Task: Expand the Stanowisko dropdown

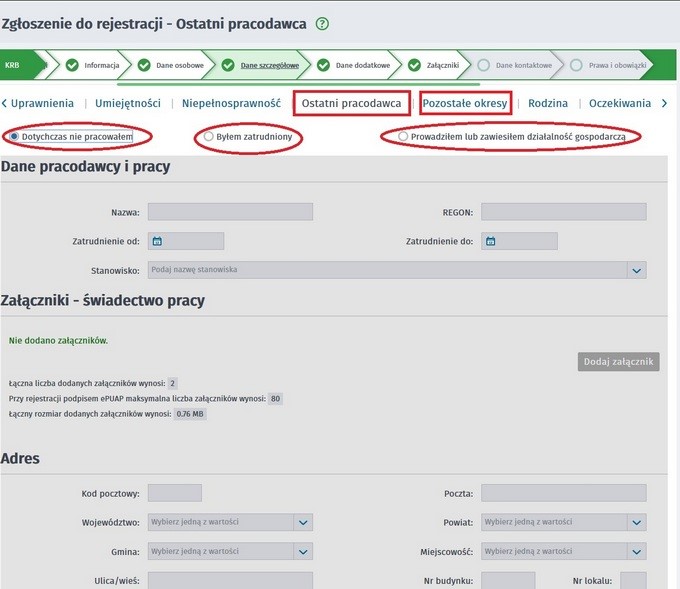Action: click(636, 270)
